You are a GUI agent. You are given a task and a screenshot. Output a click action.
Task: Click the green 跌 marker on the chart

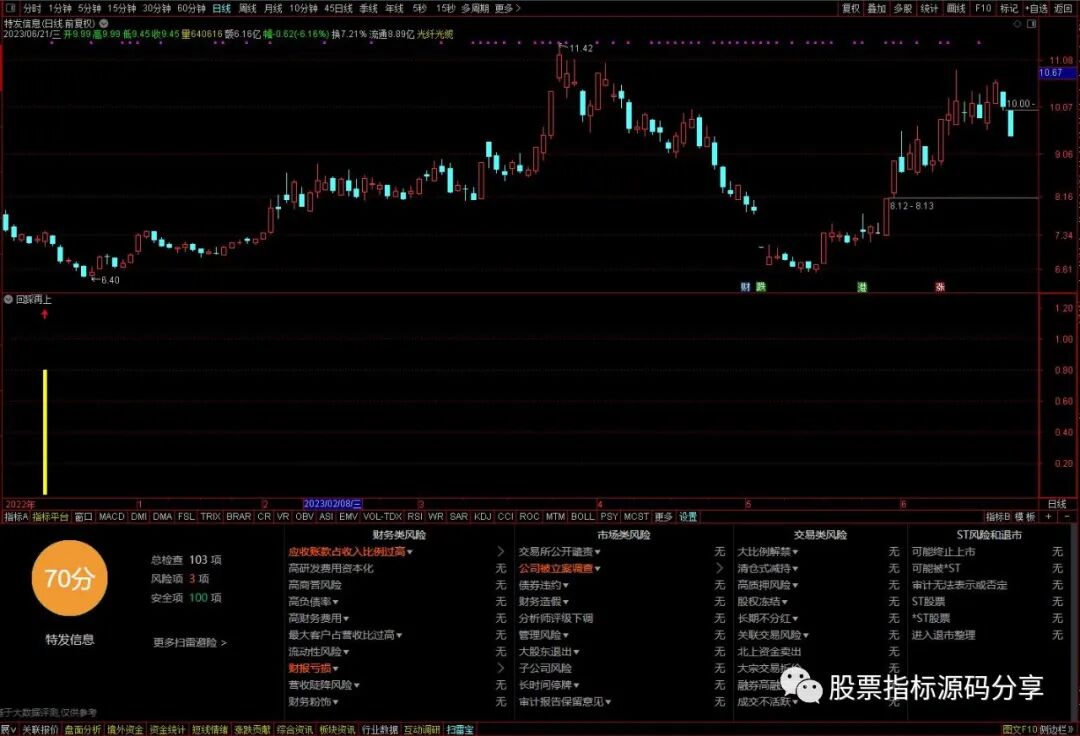point(760,286)
